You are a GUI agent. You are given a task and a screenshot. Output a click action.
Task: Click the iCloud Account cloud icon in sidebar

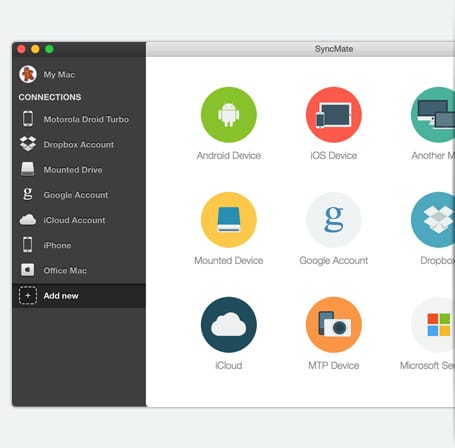coord(28,220)
